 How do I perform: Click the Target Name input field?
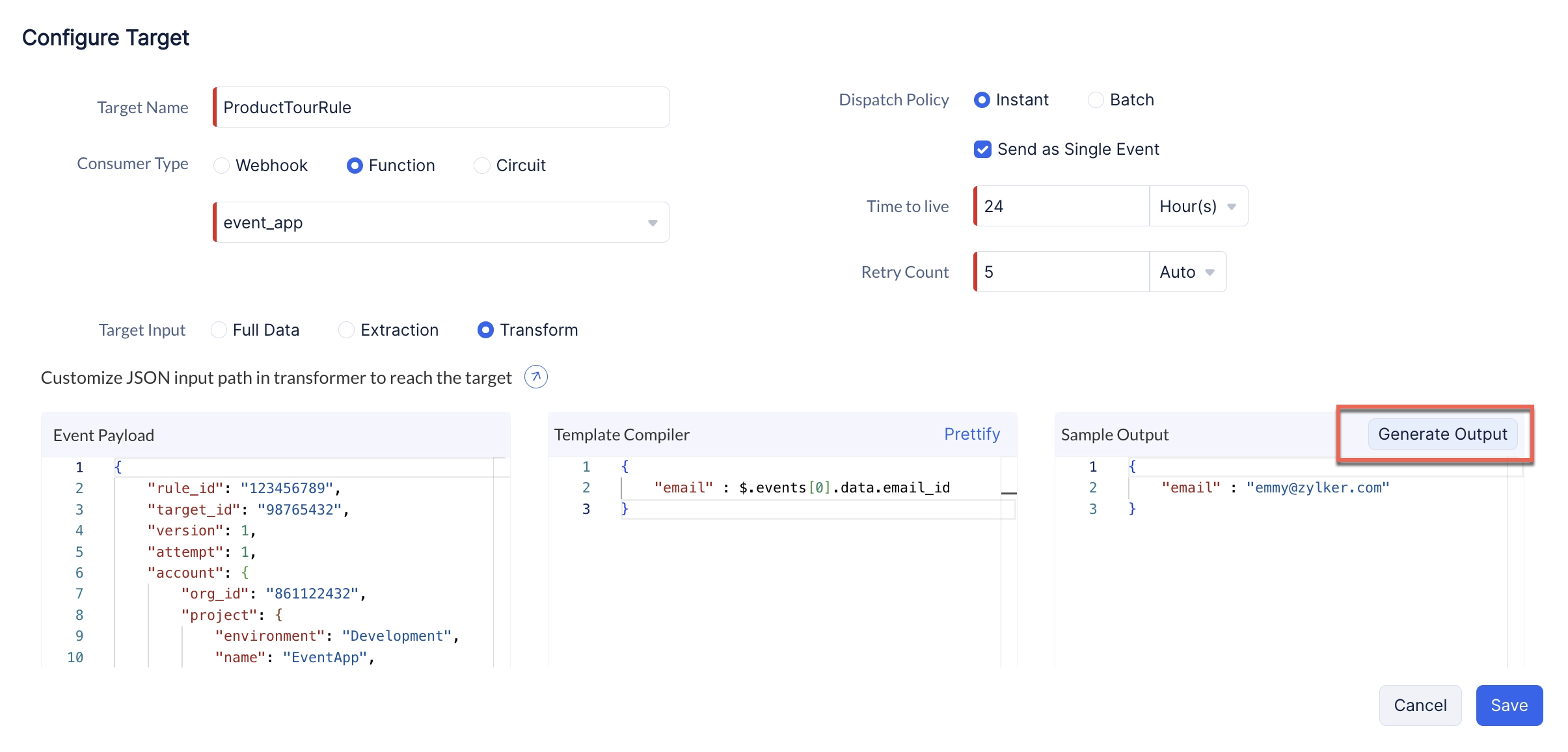click(442, 107)
